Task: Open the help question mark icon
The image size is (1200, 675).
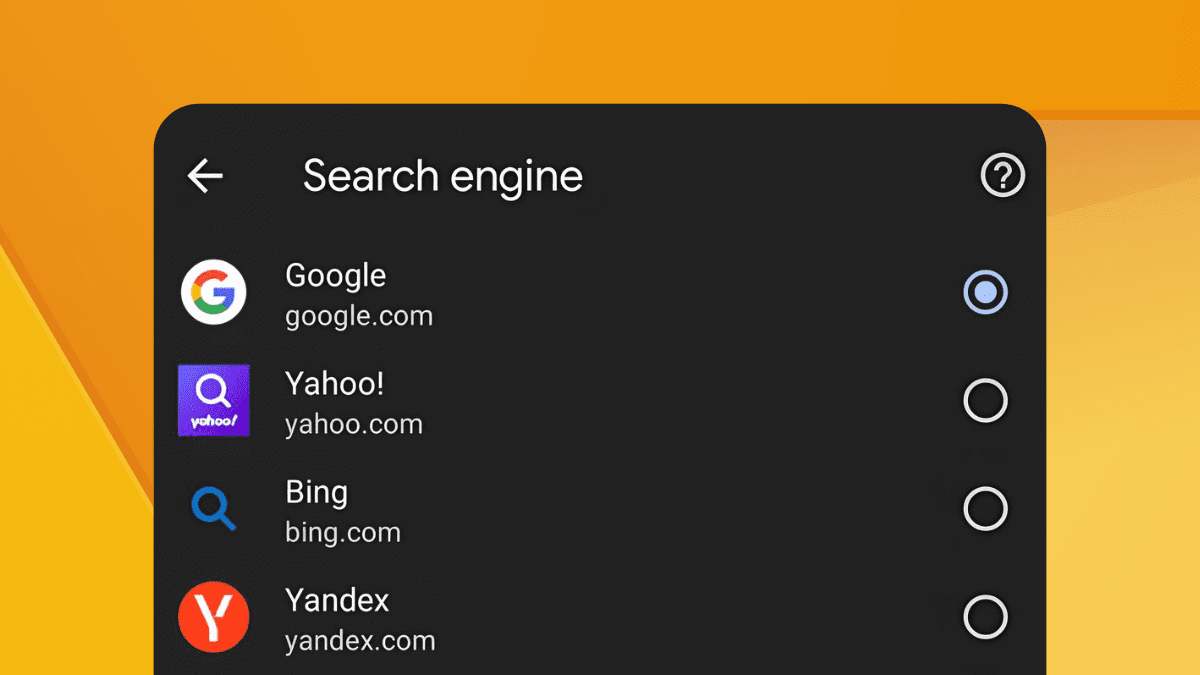Action: tap(1002, 176)
